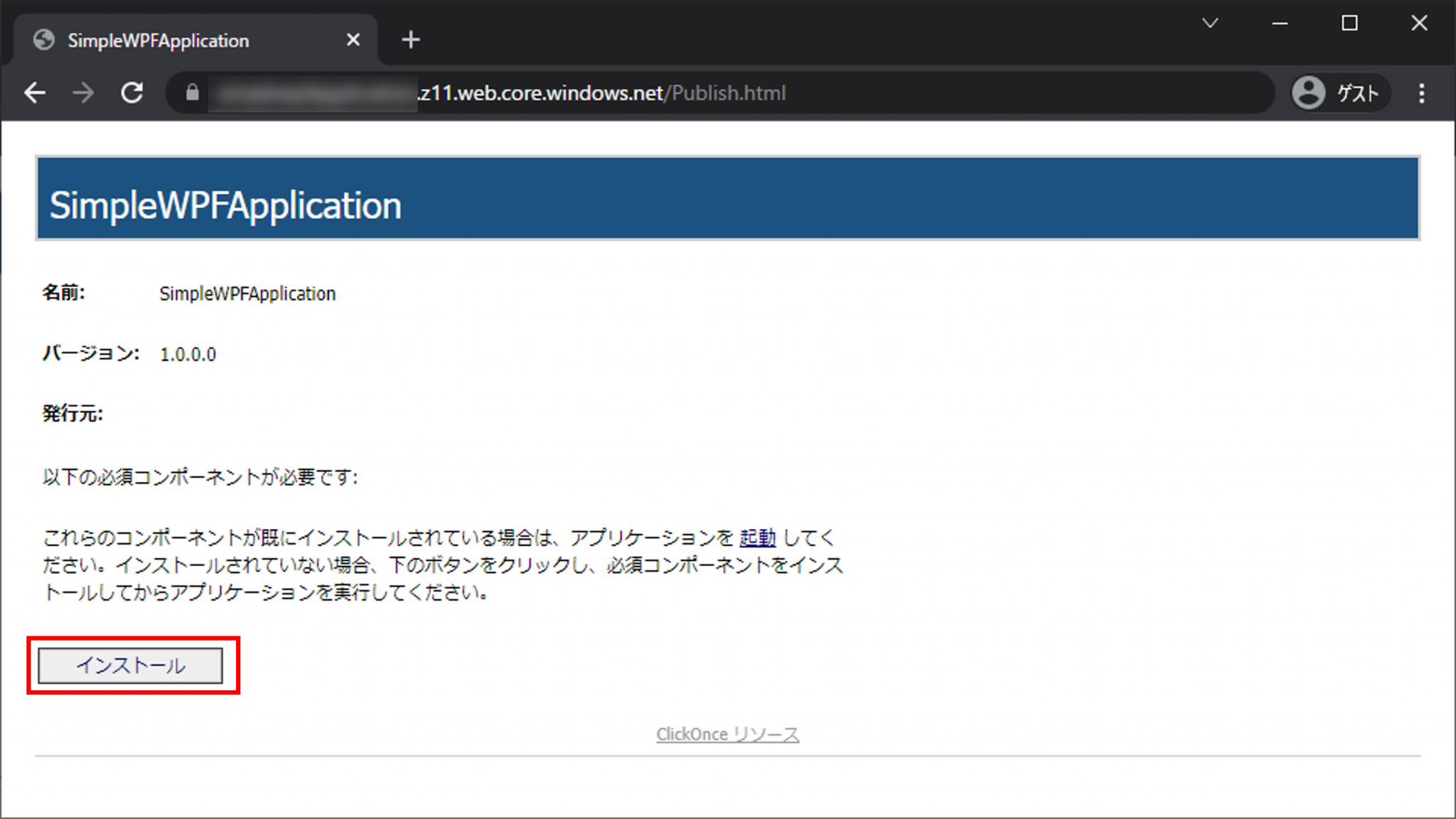Expand the browser menu for more options
Viewport: 1456px width, 819px height.
(1422, 92)
